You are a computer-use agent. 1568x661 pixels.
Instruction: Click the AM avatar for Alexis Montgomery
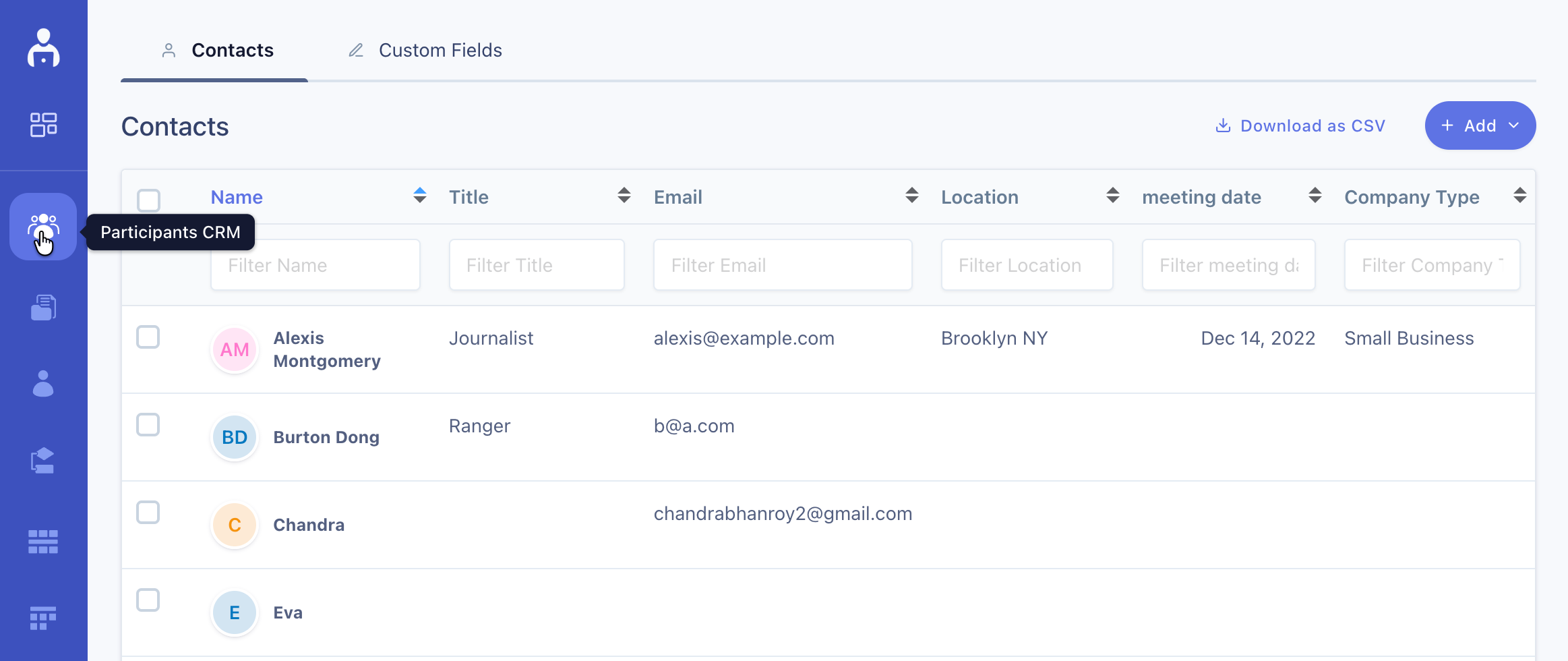click(x=235, y=349)
